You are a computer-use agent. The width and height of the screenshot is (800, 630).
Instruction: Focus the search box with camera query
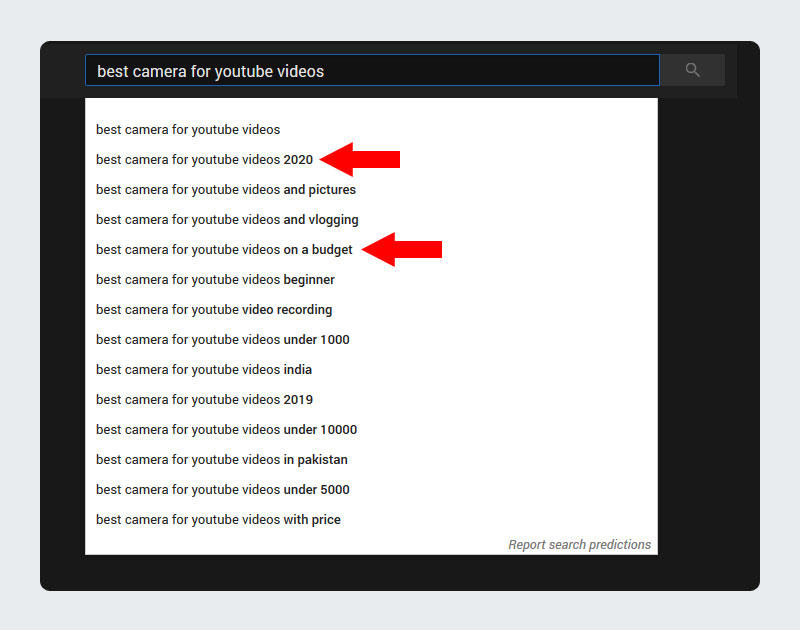[x=372, y=70]
